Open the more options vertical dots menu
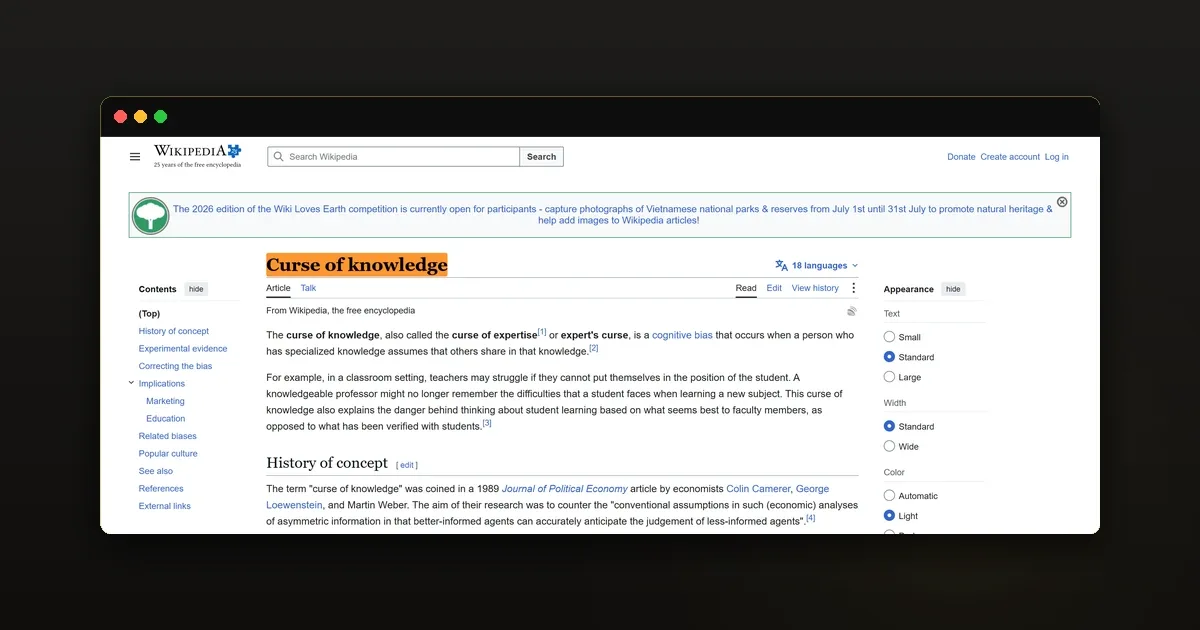The image size is (1200, 630). coord(853,288)
